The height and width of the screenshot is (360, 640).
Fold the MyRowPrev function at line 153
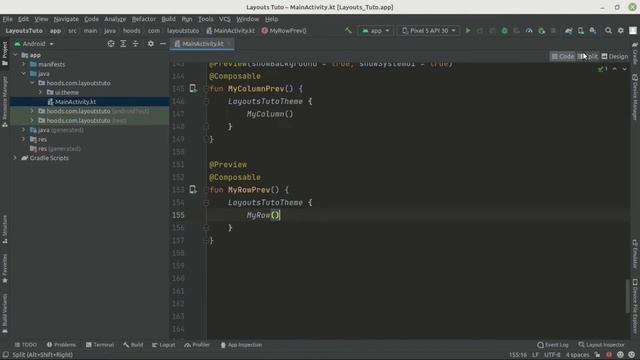tap(206, 190)
